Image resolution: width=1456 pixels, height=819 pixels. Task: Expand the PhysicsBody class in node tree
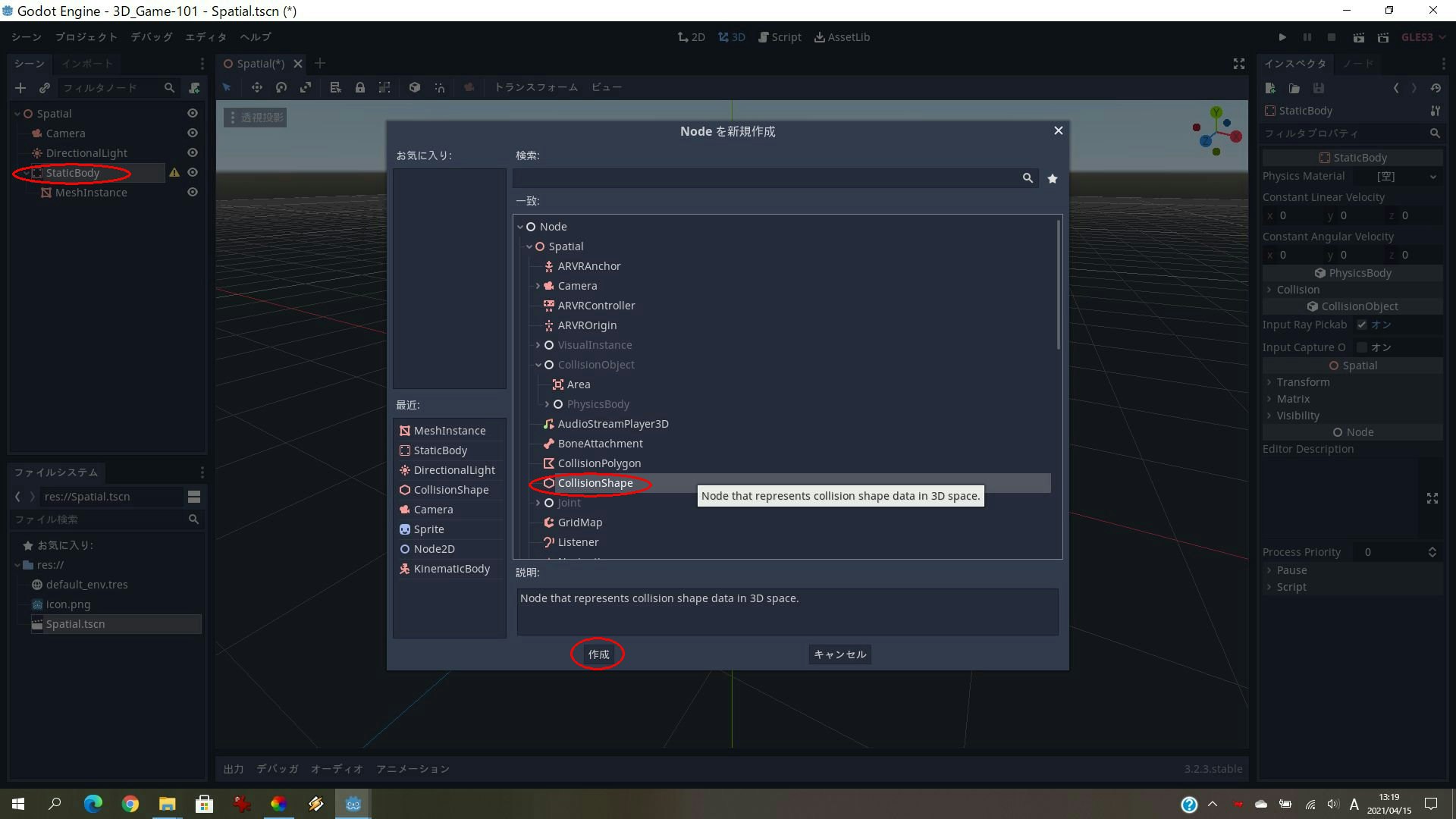(548, 404)
